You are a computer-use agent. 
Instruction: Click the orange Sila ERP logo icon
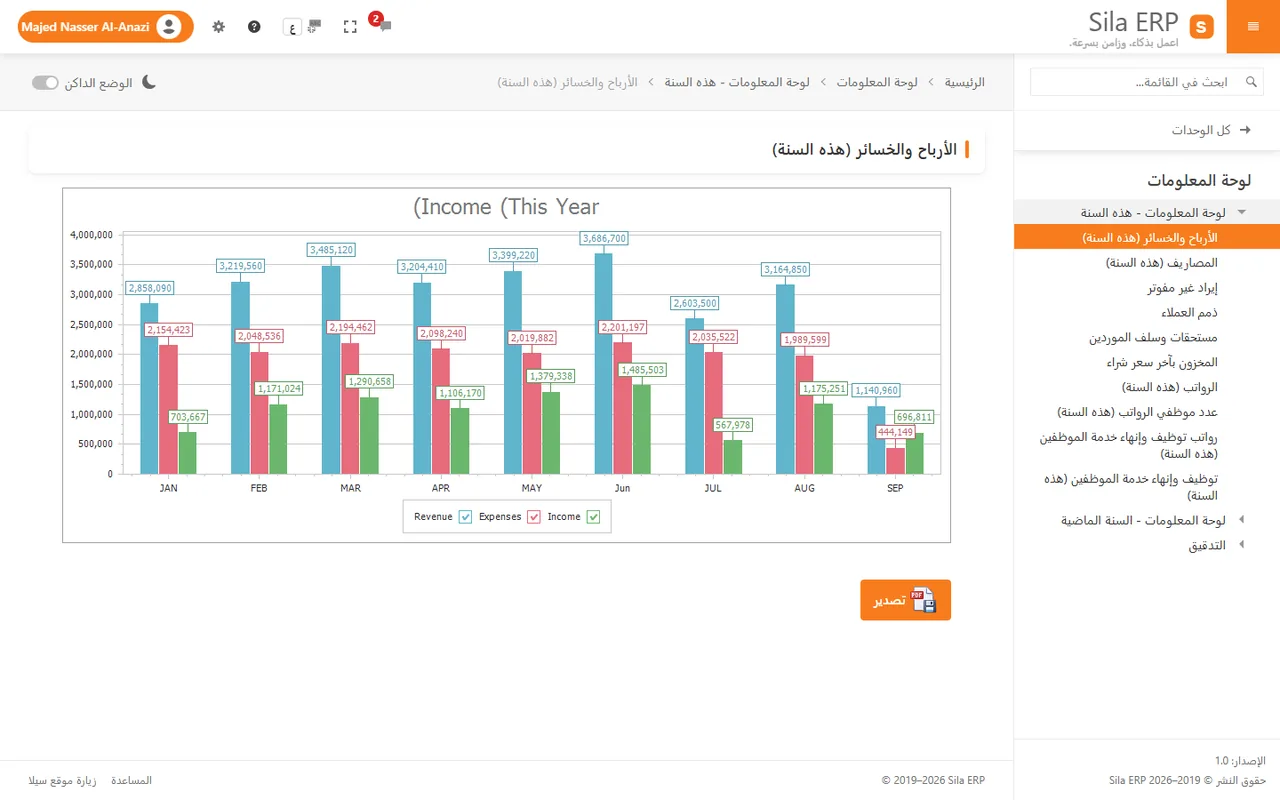click(1202, 27)
